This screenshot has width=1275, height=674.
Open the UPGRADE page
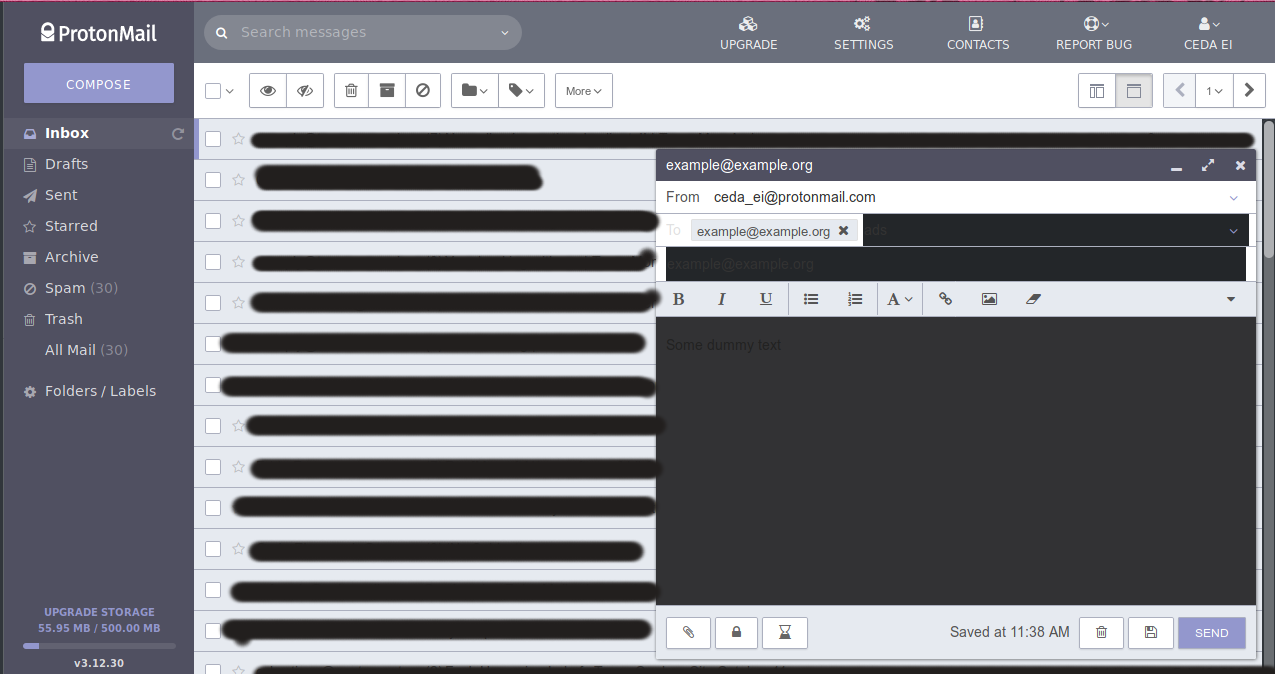coord(749,33)
